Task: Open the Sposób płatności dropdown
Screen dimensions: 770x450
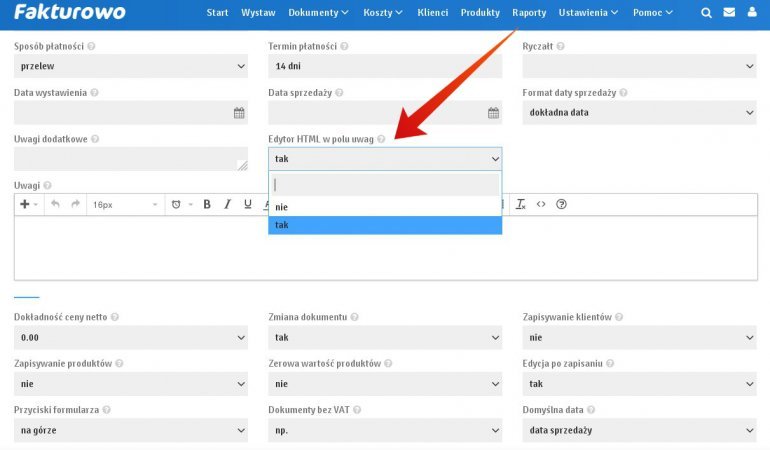Action: click(130, 67)
